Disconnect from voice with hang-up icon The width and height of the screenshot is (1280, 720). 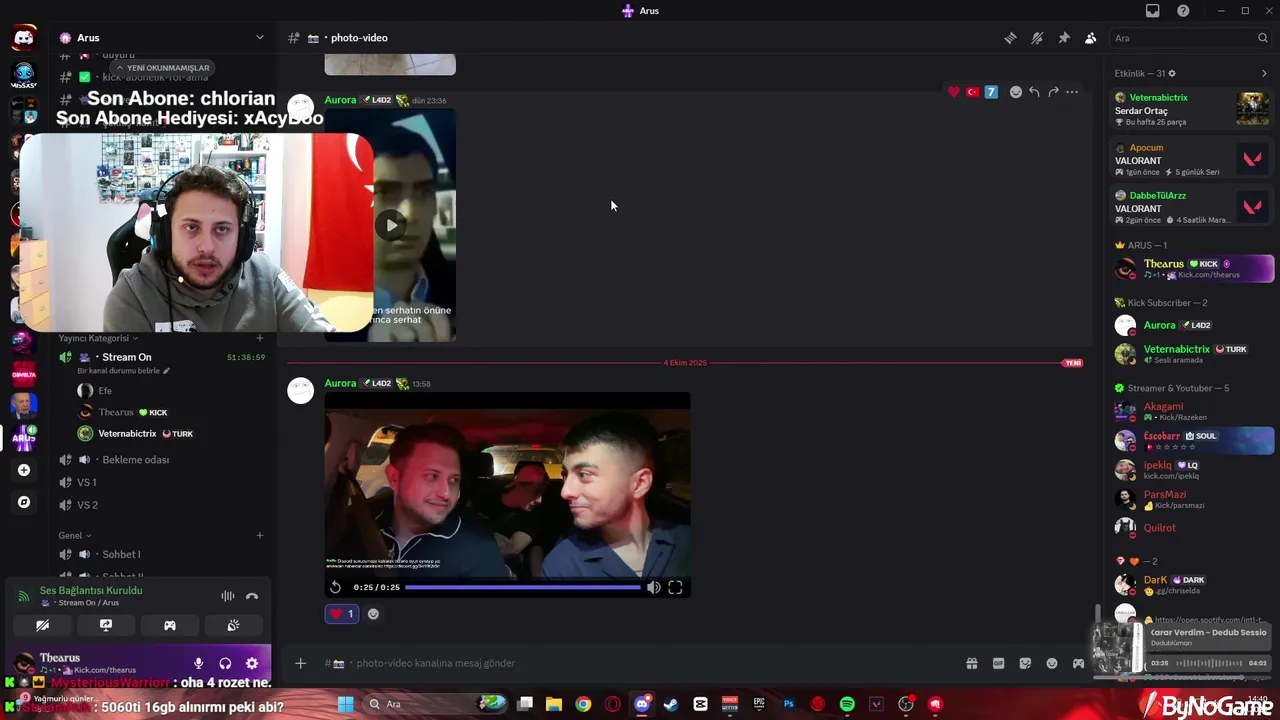tap(252, 596)
